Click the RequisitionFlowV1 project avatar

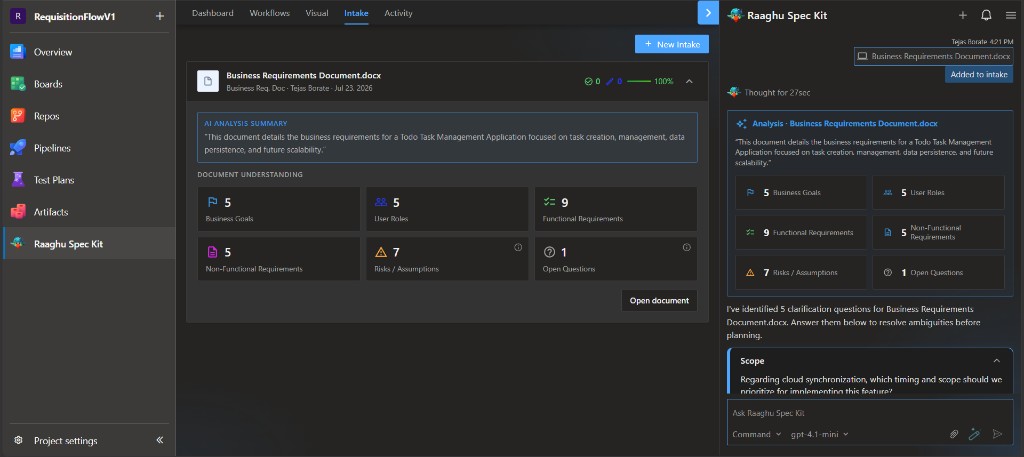[18, 16]
